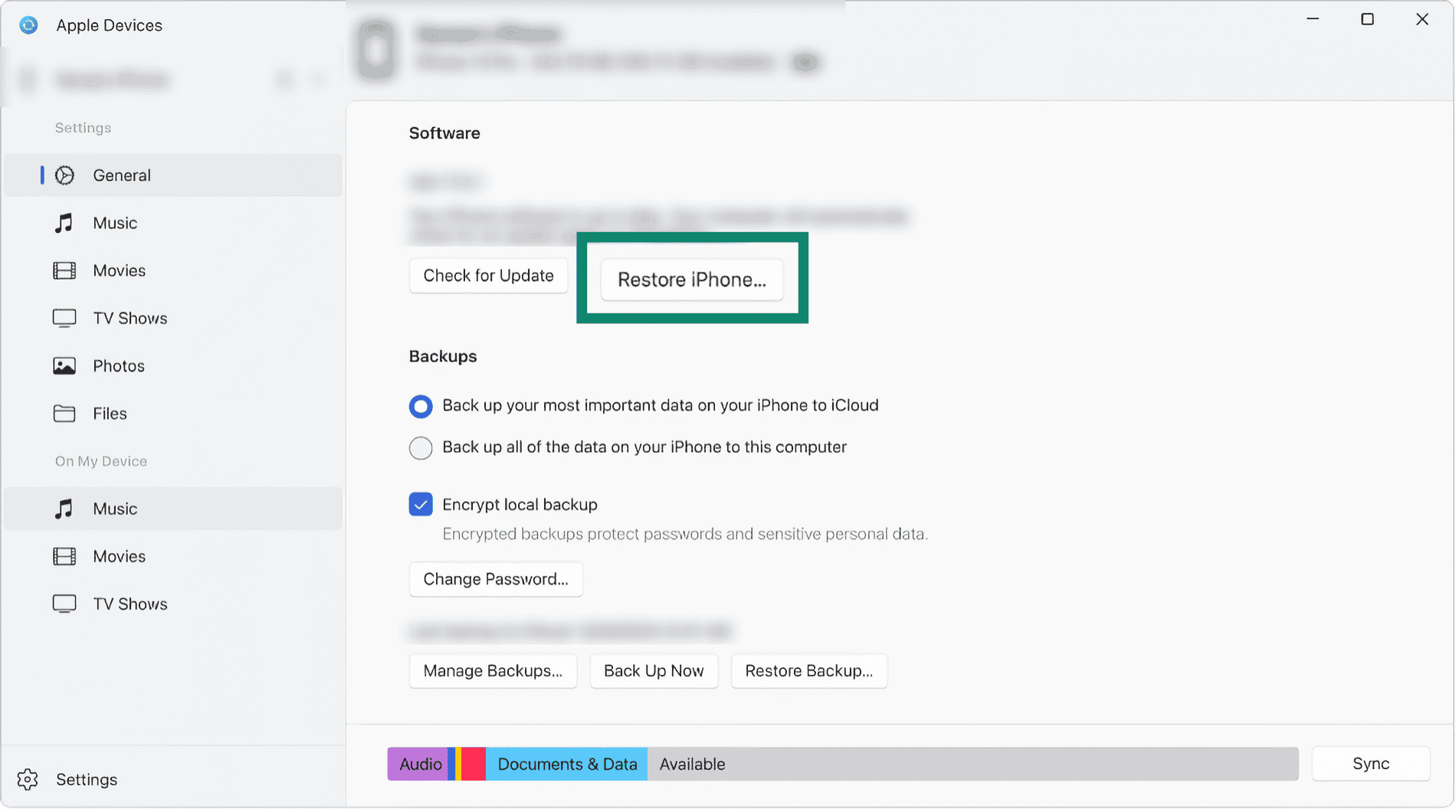Maximize the Apple Devices window
The image size is (1456, 812).
(x=1367, y=19)
